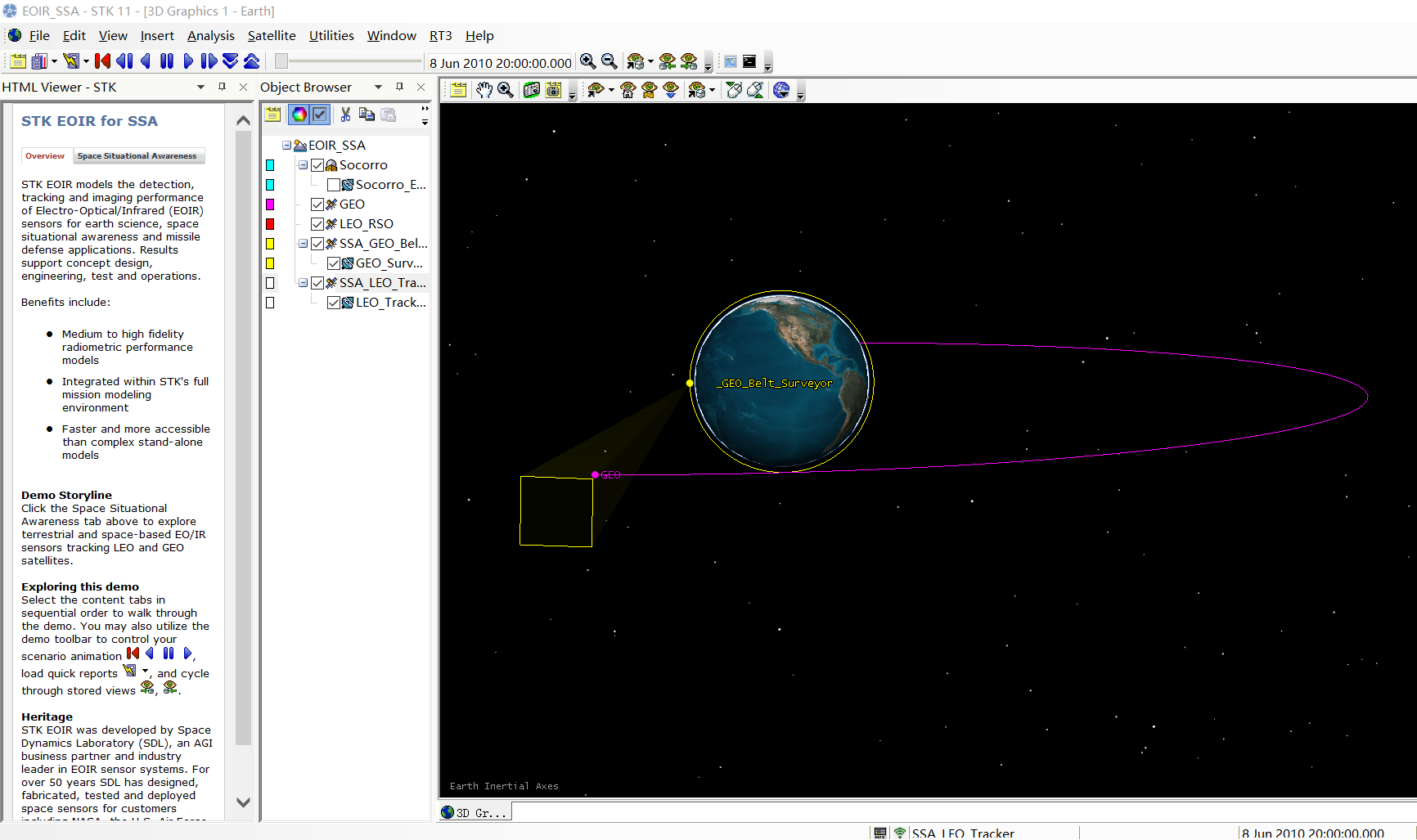Toggle the color column icon in Object Browser
The width and height of the screenshot is (1417, 840).
coord(299,115)
